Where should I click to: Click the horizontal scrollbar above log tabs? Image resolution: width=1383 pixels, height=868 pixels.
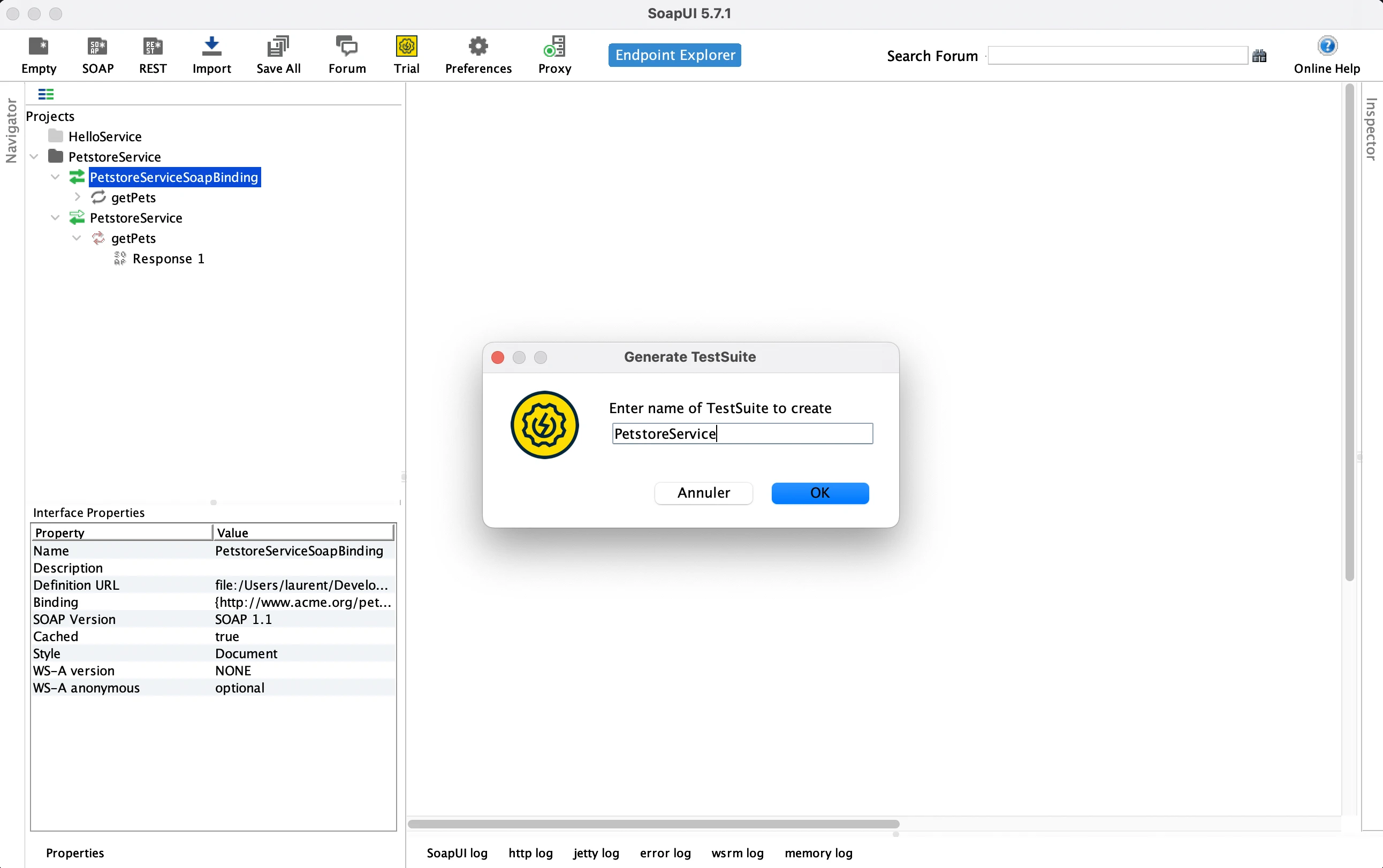[x=653, y=824]
